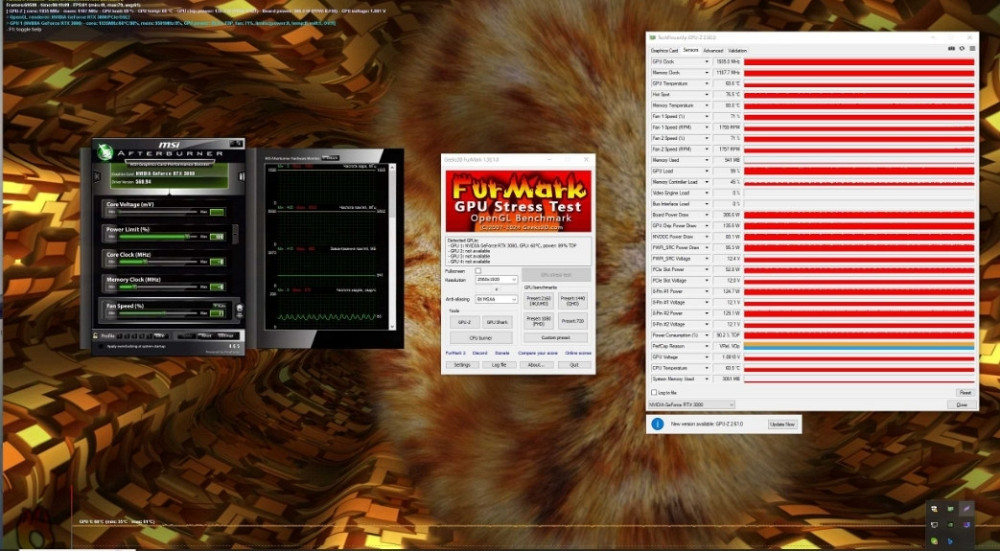Open GPU-Z hamburger menu icon

[x=972, y=48]
